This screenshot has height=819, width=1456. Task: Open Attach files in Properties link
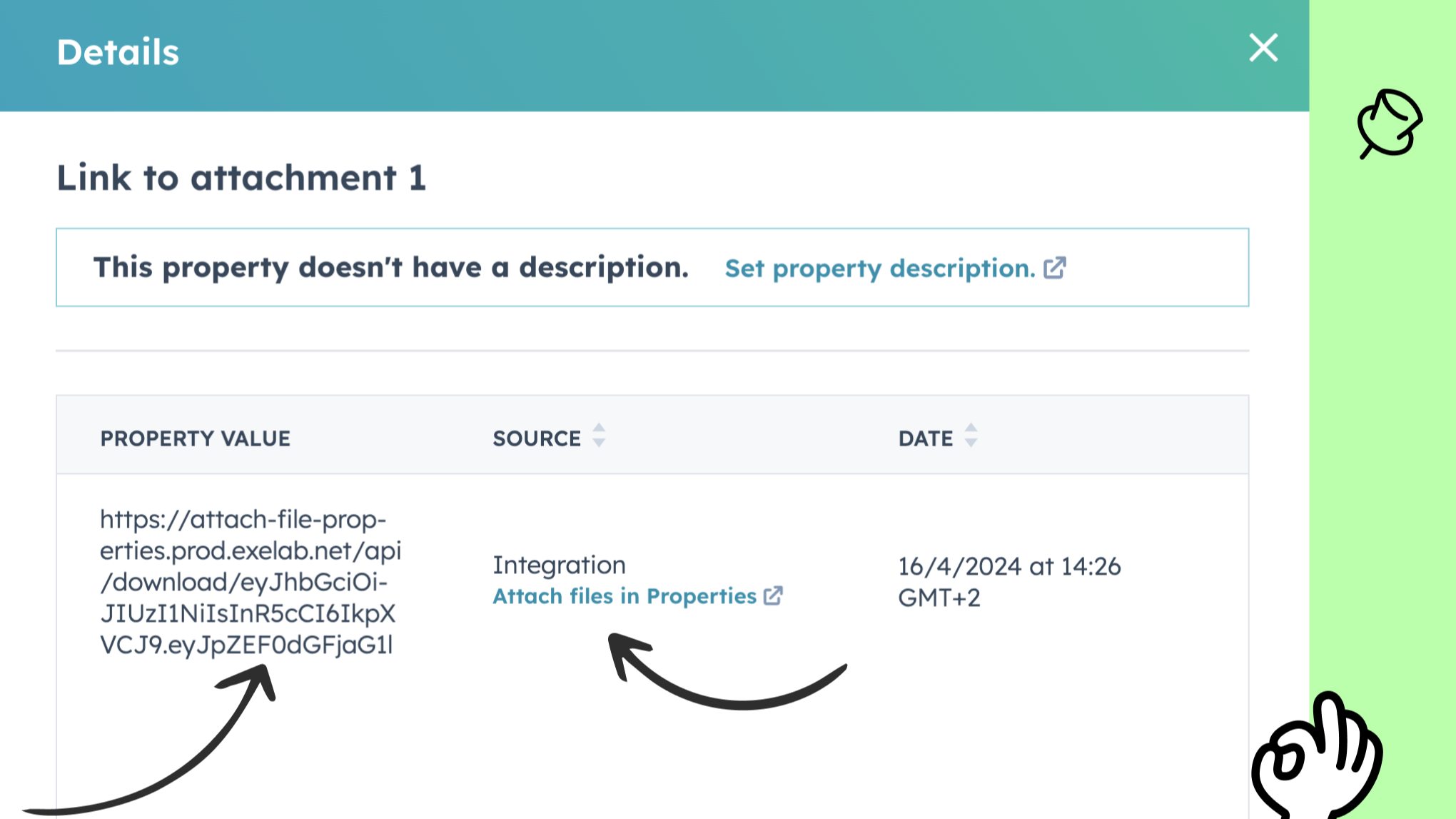coord(624,596)
